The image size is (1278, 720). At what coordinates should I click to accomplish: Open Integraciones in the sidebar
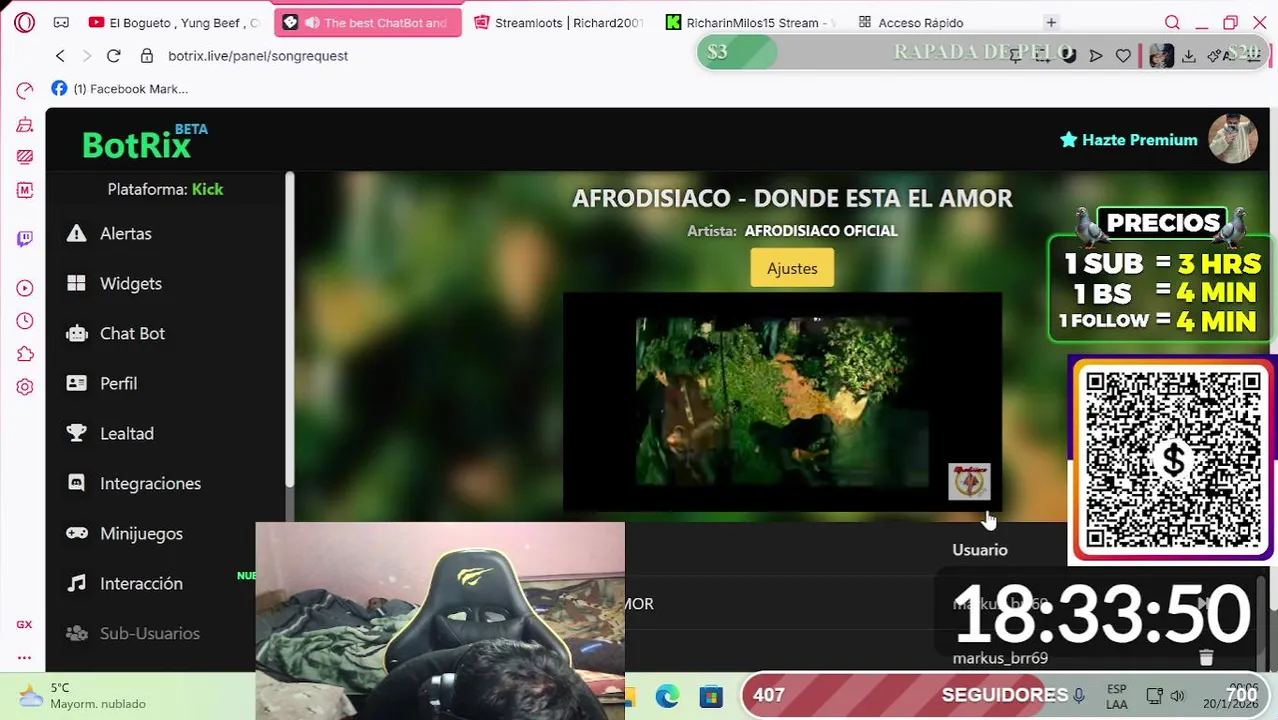[150, 483]
